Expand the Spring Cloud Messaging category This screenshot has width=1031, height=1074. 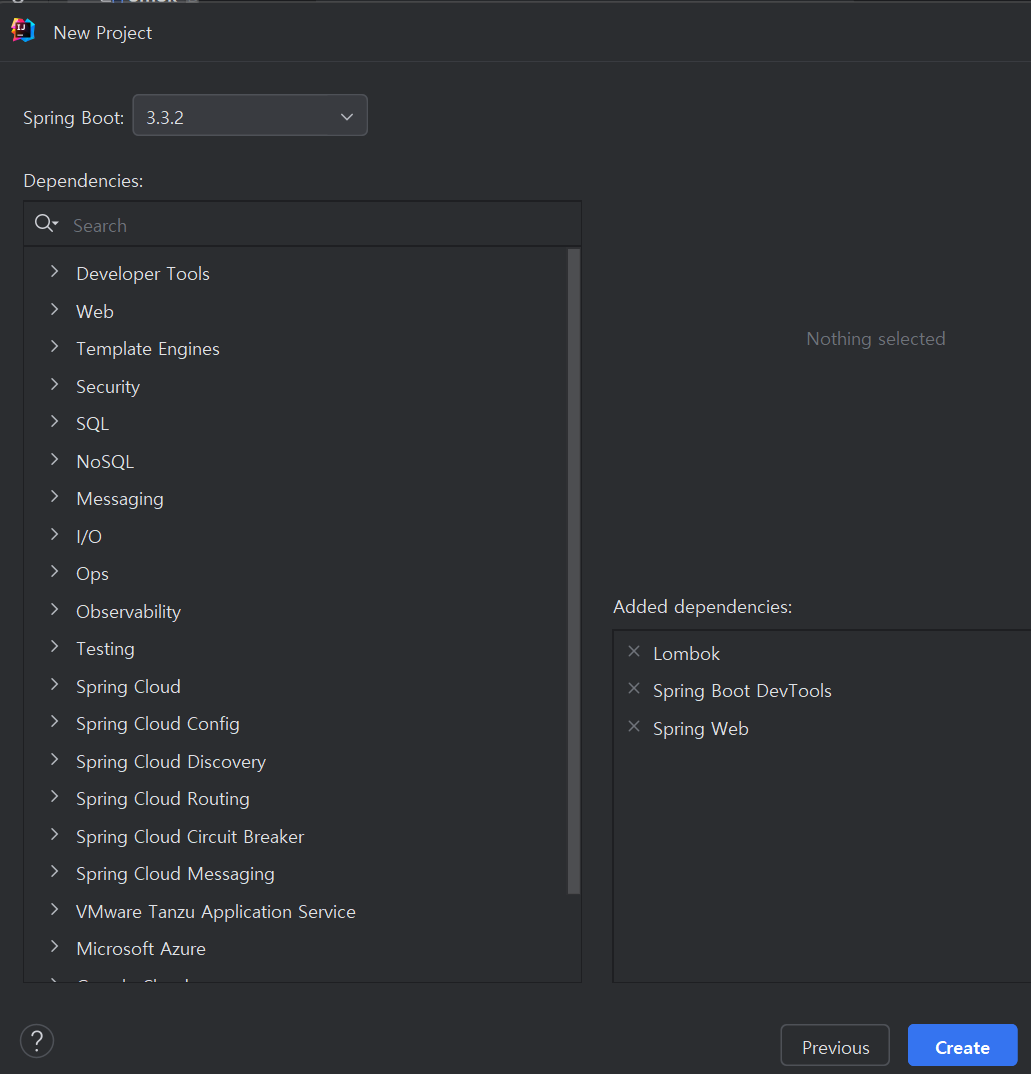tap(55, 871)
